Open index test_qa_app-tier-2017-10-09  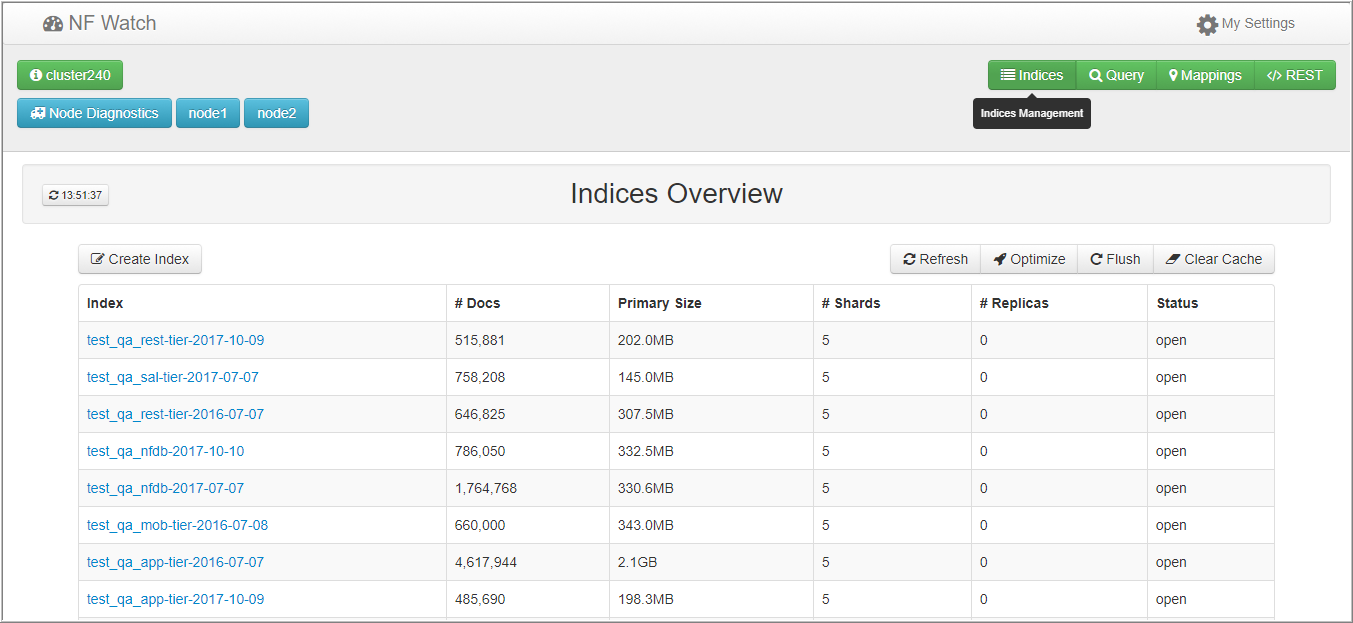(175, 599)
